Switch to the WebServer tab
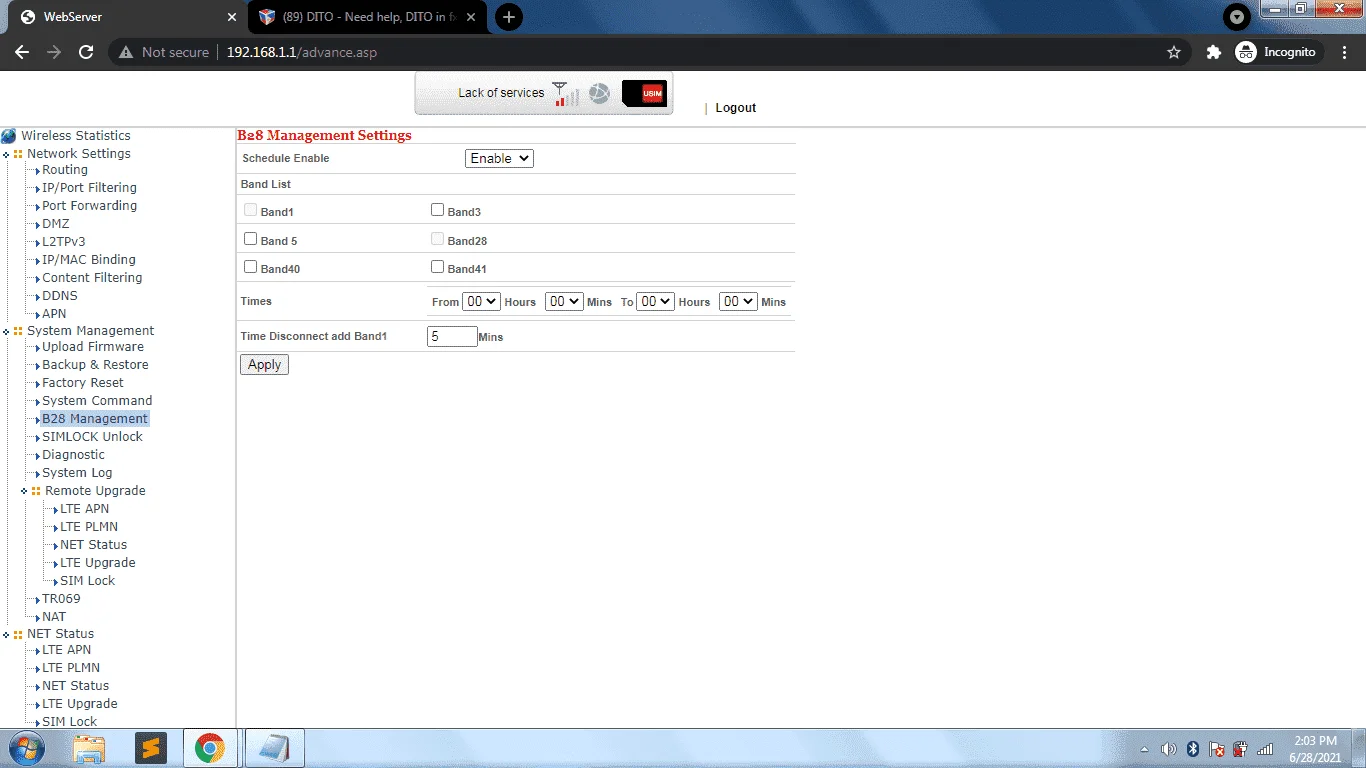1366x768 pixels. coord(128,17)
